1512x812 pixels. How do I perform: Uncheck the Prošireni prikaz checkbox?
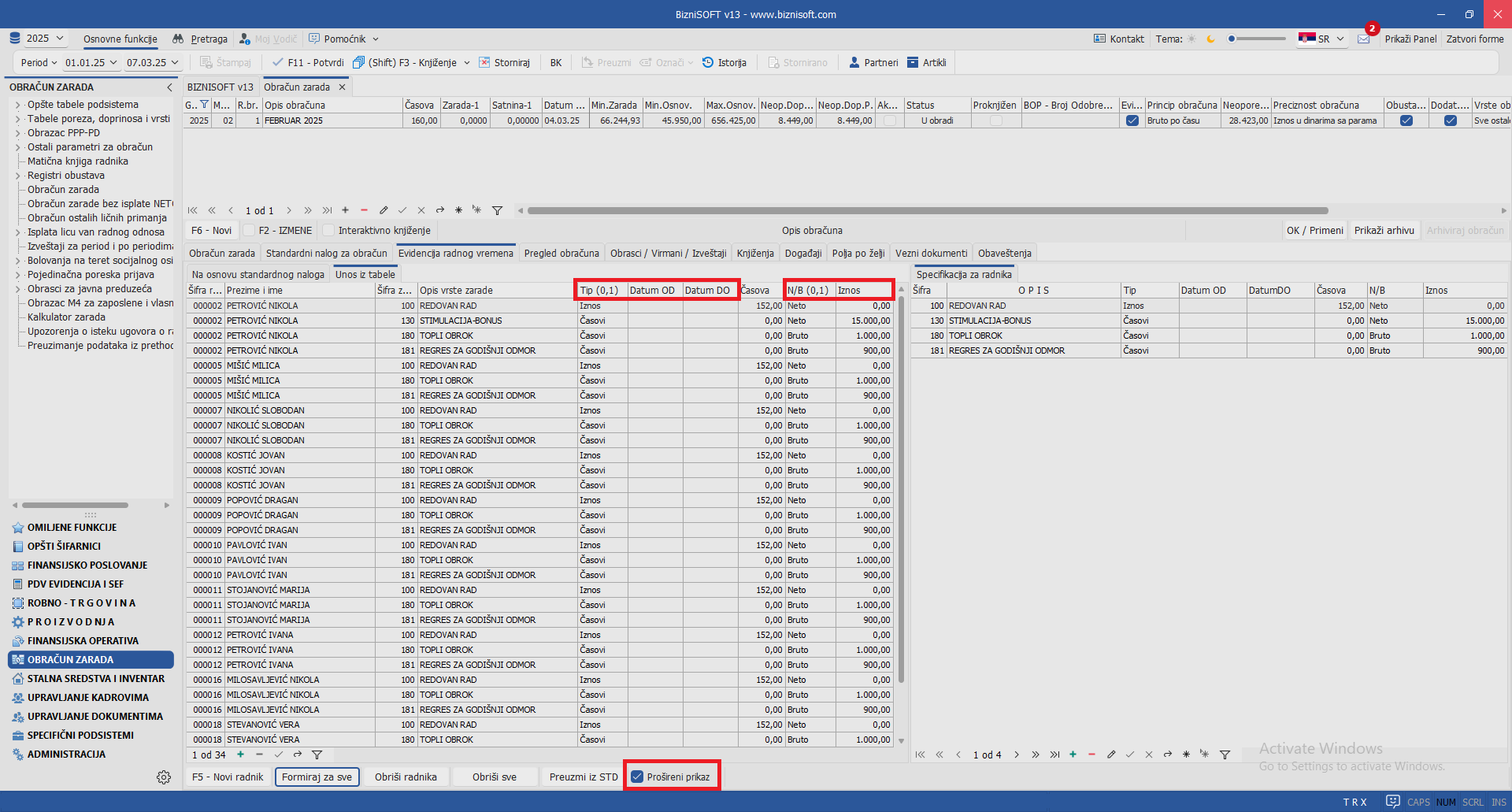[x=638, y=777]
